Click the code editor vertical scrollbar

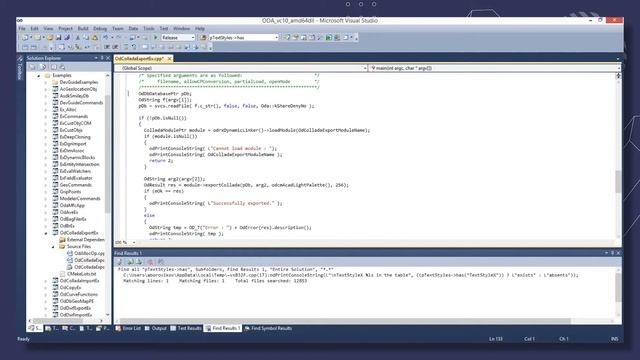tap(618, 182)
